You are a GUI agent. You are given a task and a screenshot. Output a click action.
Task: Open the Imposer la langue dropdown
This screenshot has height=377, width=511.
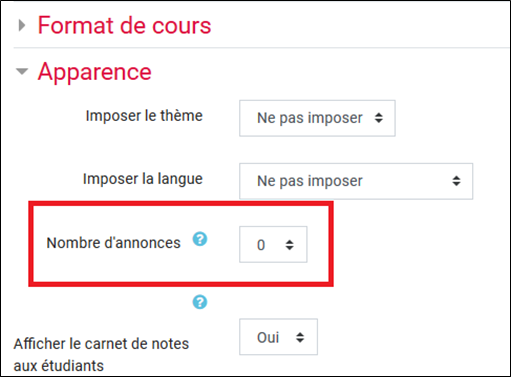(356, 181)
